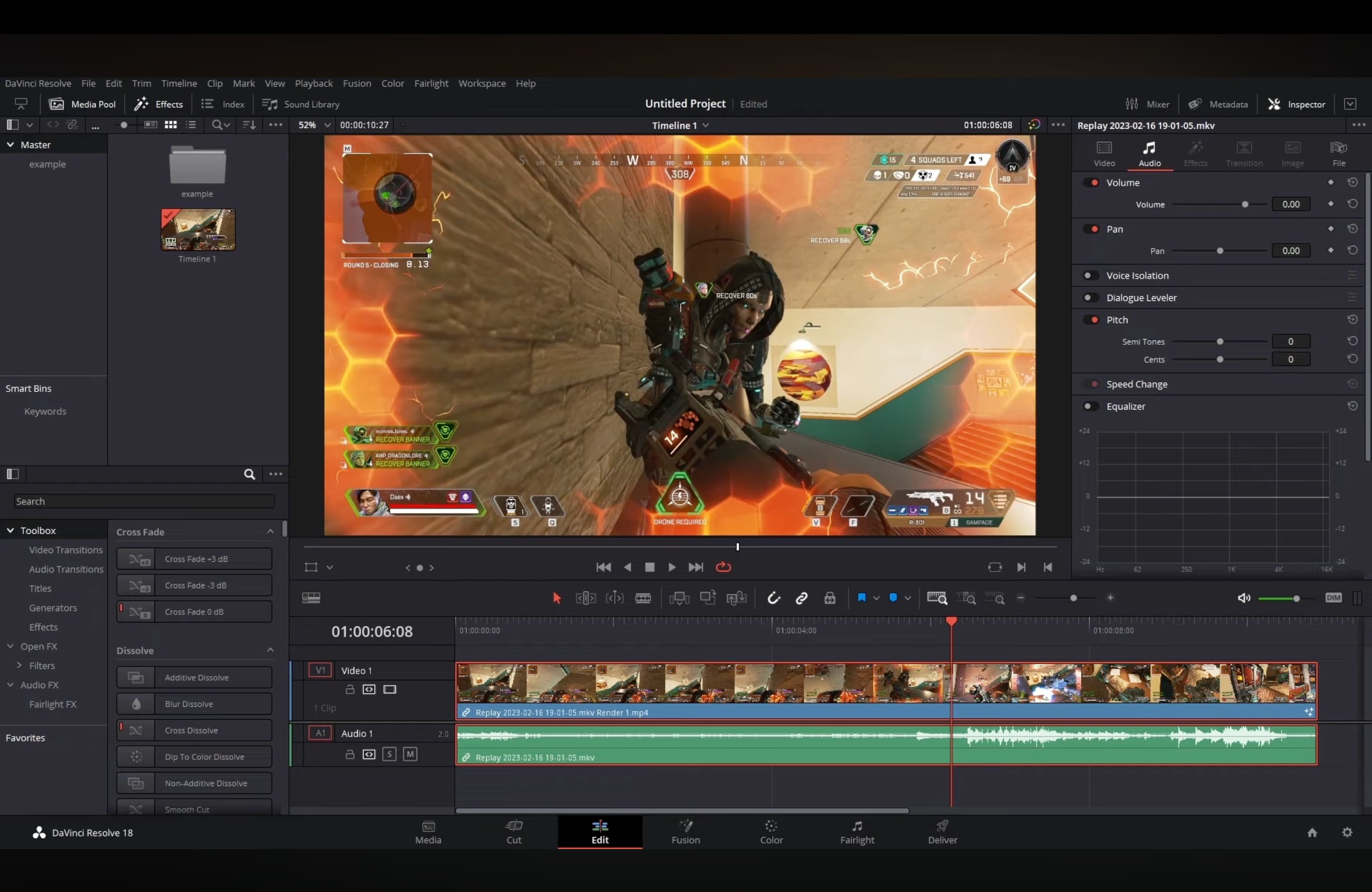The height and width of the screenshot is (892, 1372).
Task: Open the Mixer panel
Action: click(x=1147, y=105)
